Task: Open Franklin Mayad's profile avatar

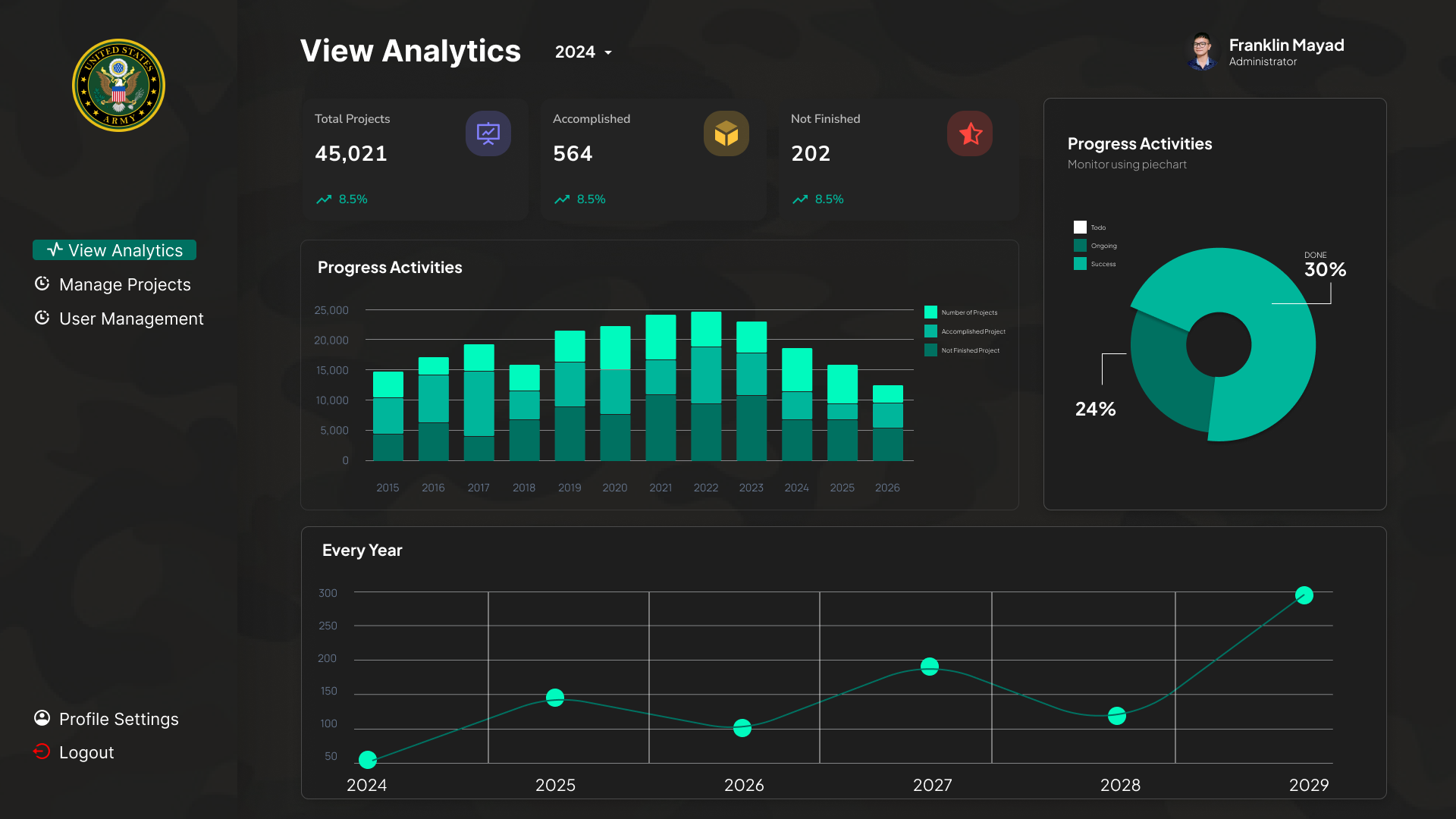Action: click(1201, 52)
